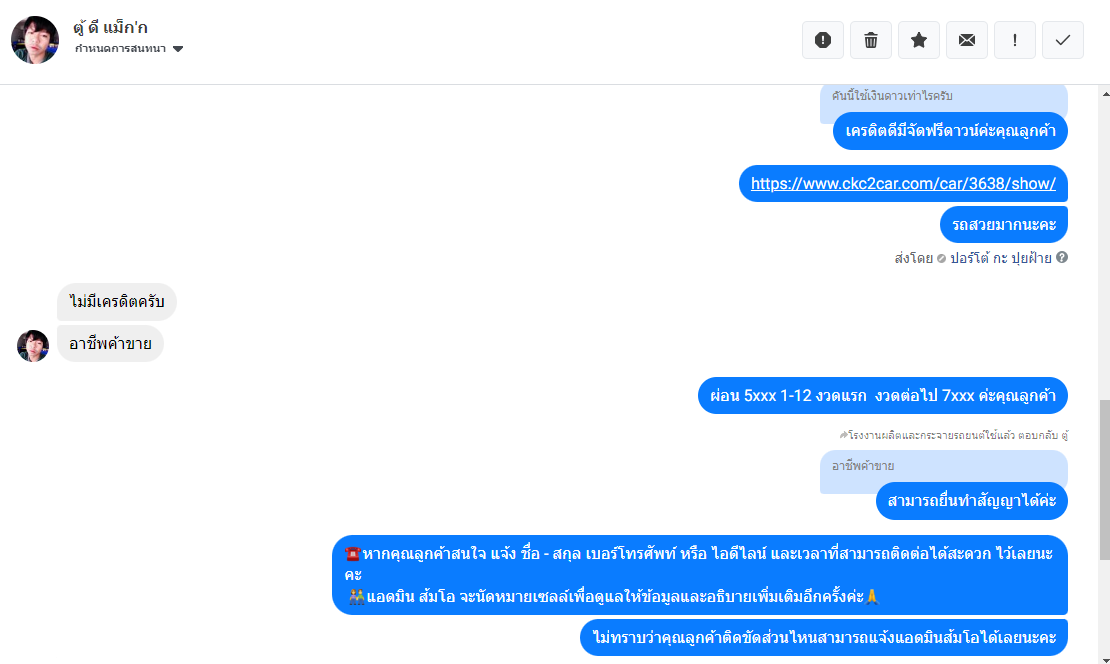Click the reply arrow icon above the quoted อาชีพค้าขาย message
The image size is (1110, 664).
[844, 436]
